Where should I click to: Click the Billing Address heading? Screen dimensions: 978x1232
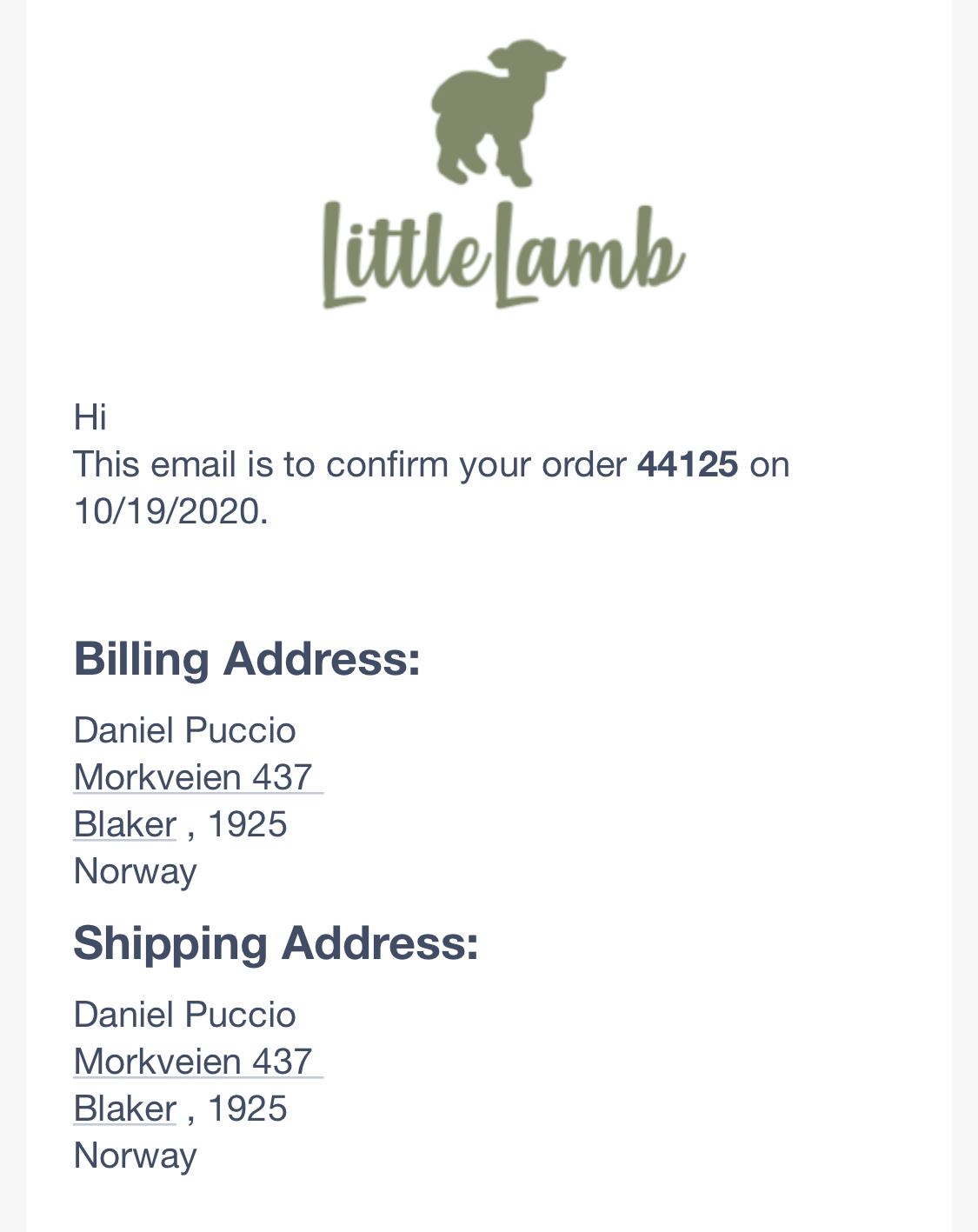pos(247,658)
